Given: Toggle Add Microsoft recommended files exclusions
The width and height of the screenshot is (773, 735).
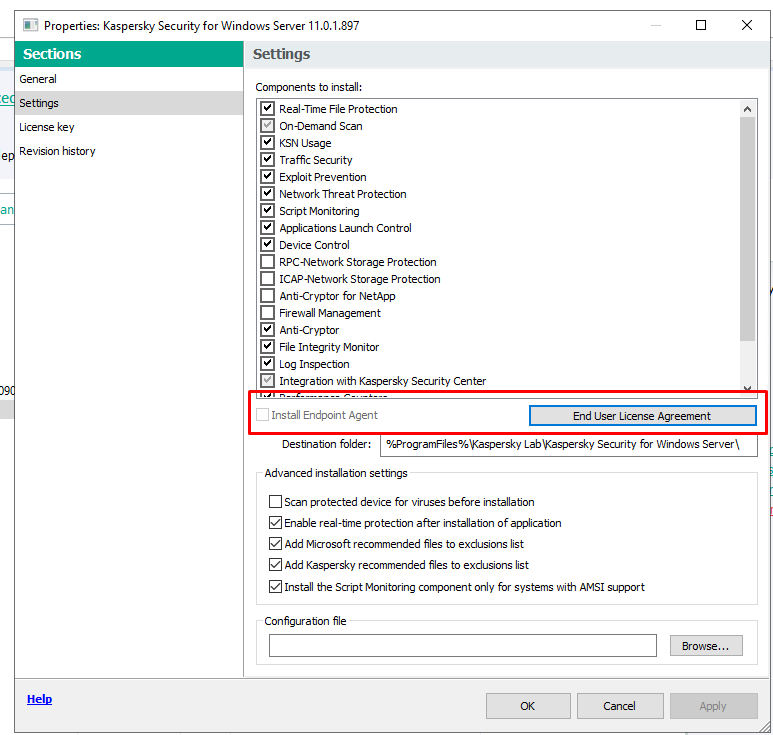Looking at the screenshot, I should (x=275, y=544).
